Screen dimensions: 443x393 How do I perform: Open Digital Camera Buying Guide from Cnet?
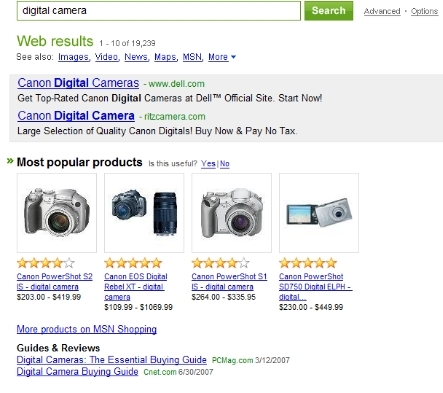pyautogui.click(x=77, y=371)
